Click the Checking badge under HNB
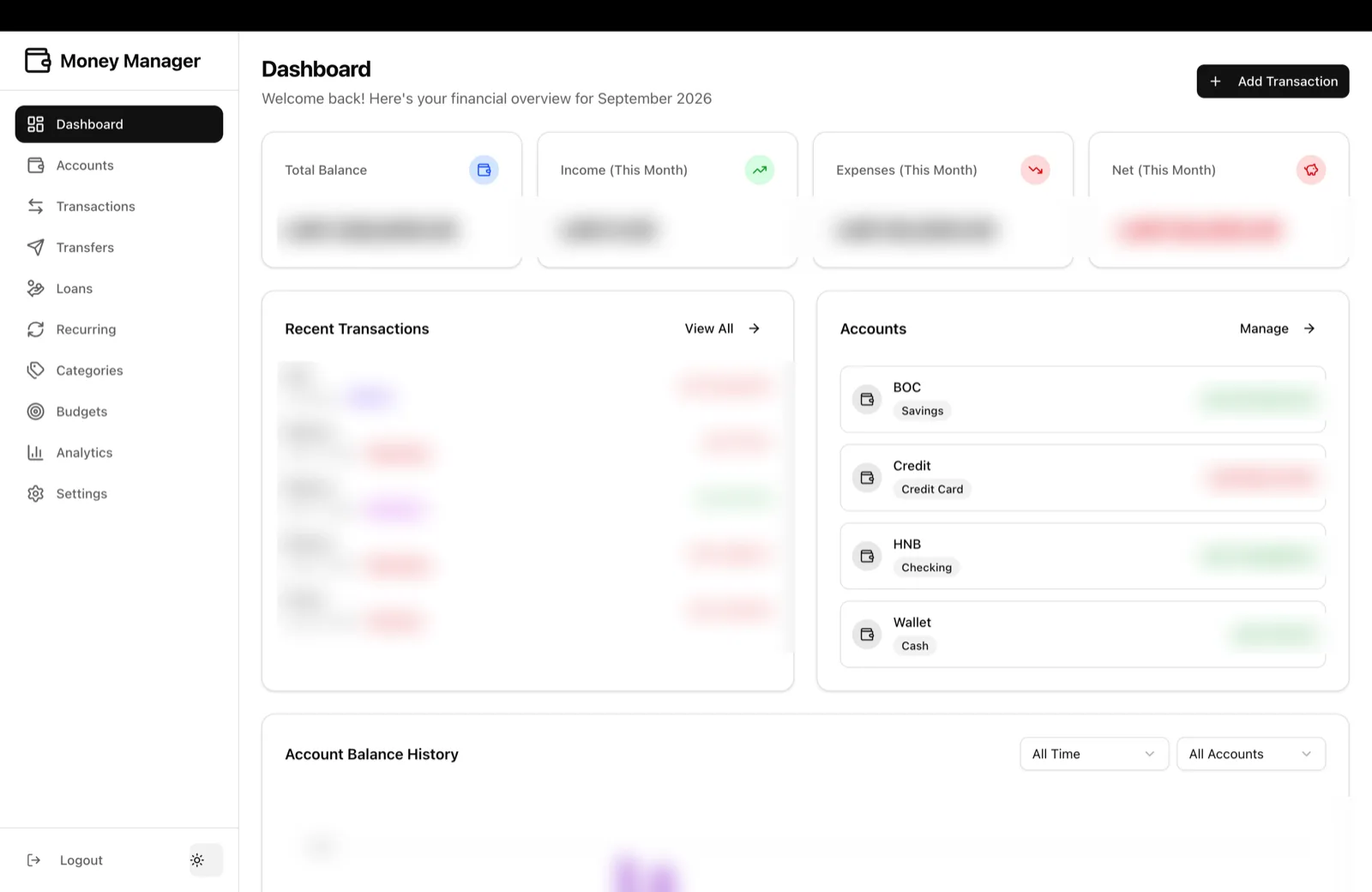This screenshot has height=892, width=1372. (926, 568)
